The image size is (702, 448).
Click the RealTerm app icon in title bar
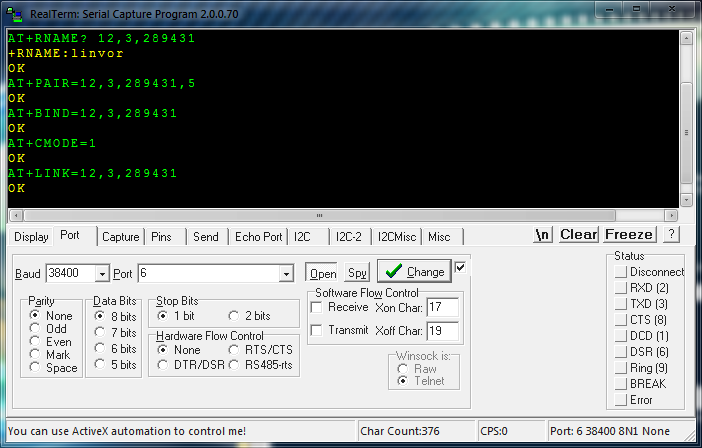(x=15, y=10)
